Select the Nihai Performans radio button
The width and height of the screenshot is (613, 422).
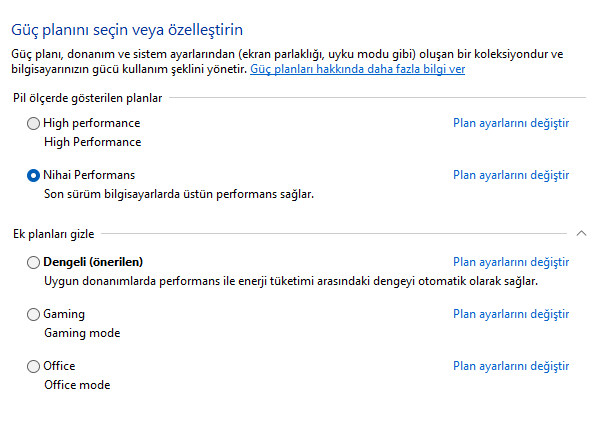point(34,175)
